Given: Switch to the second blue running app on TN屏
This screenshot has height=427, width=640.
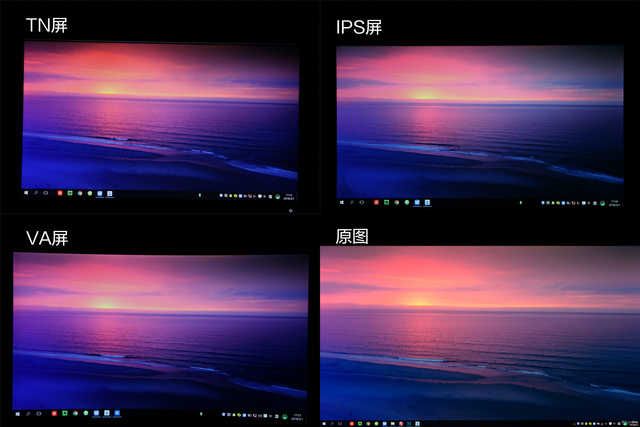Looking at the screenshot, I should point(109,194).
